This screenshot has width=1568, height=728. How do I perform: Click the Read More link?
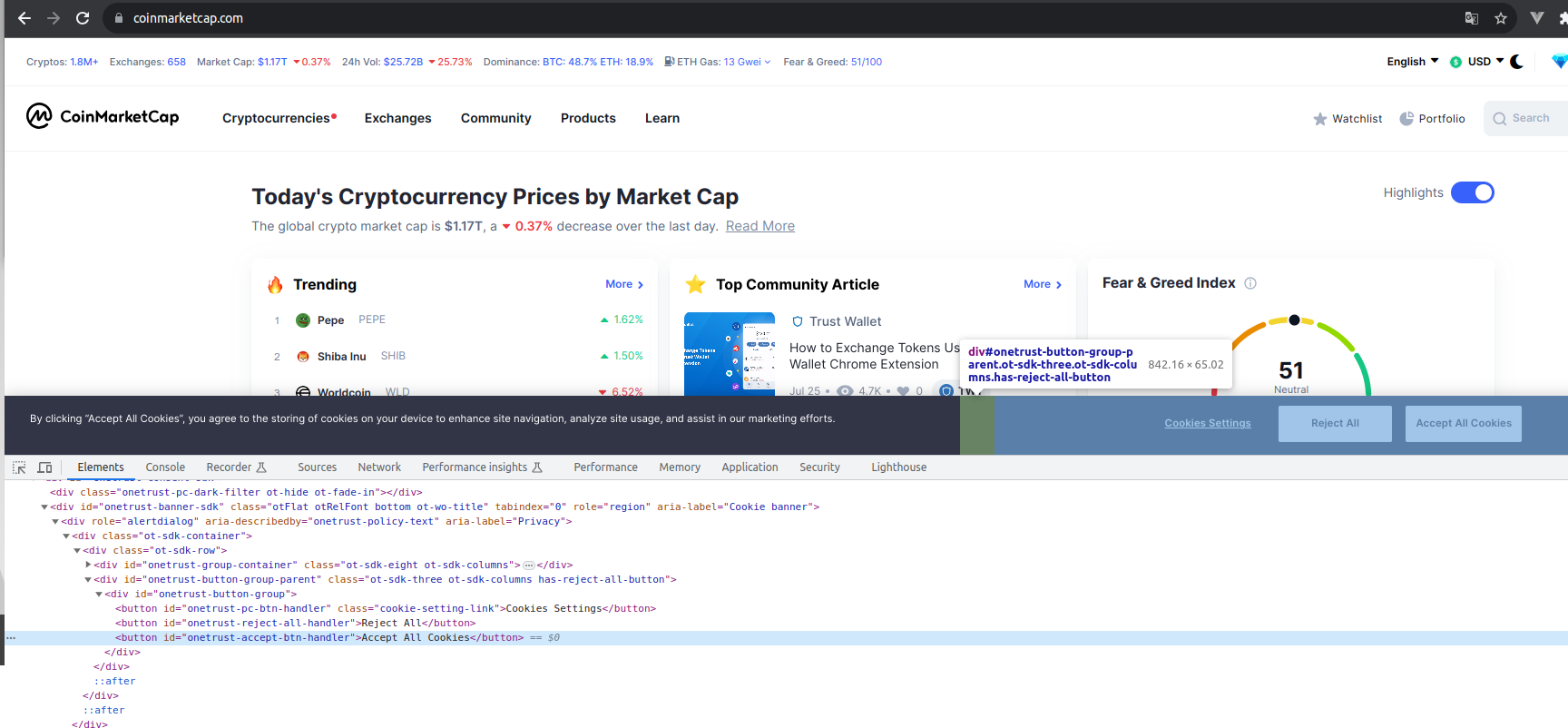[x=759, y=226]
